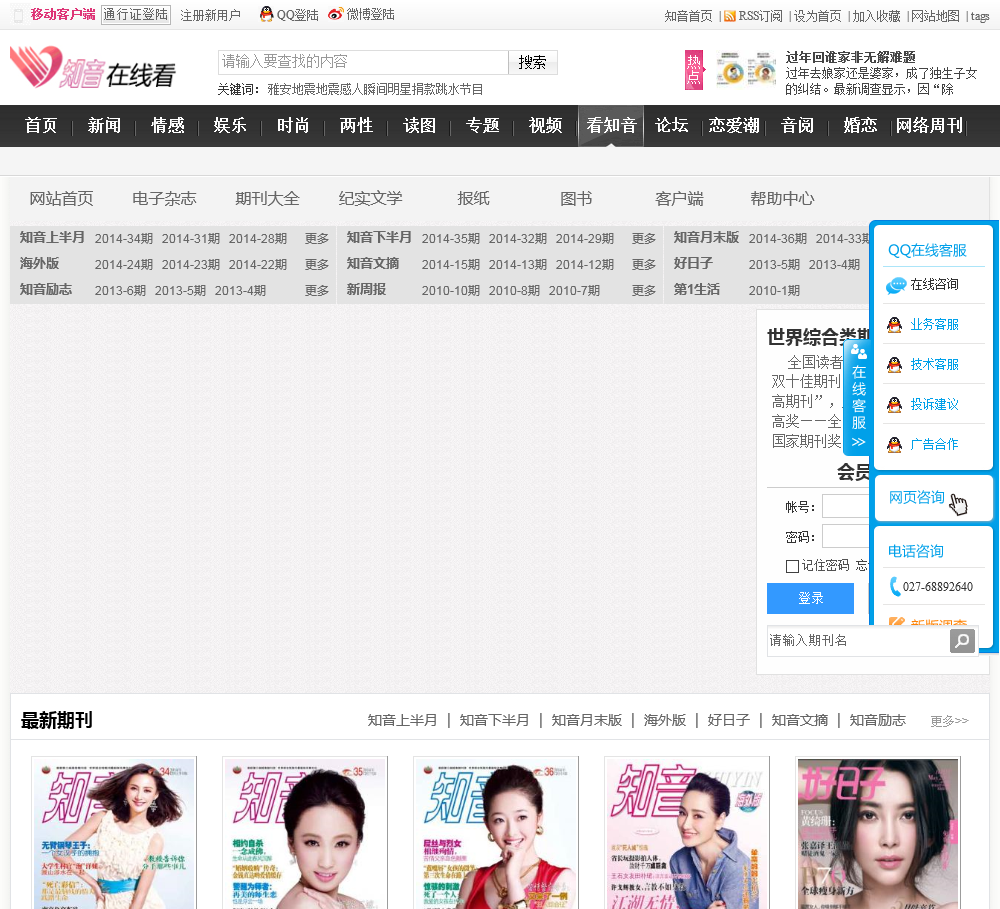
Task: Click the 请输入期刊名 search field
Action: pyautogui.click(x=858, y=640)
